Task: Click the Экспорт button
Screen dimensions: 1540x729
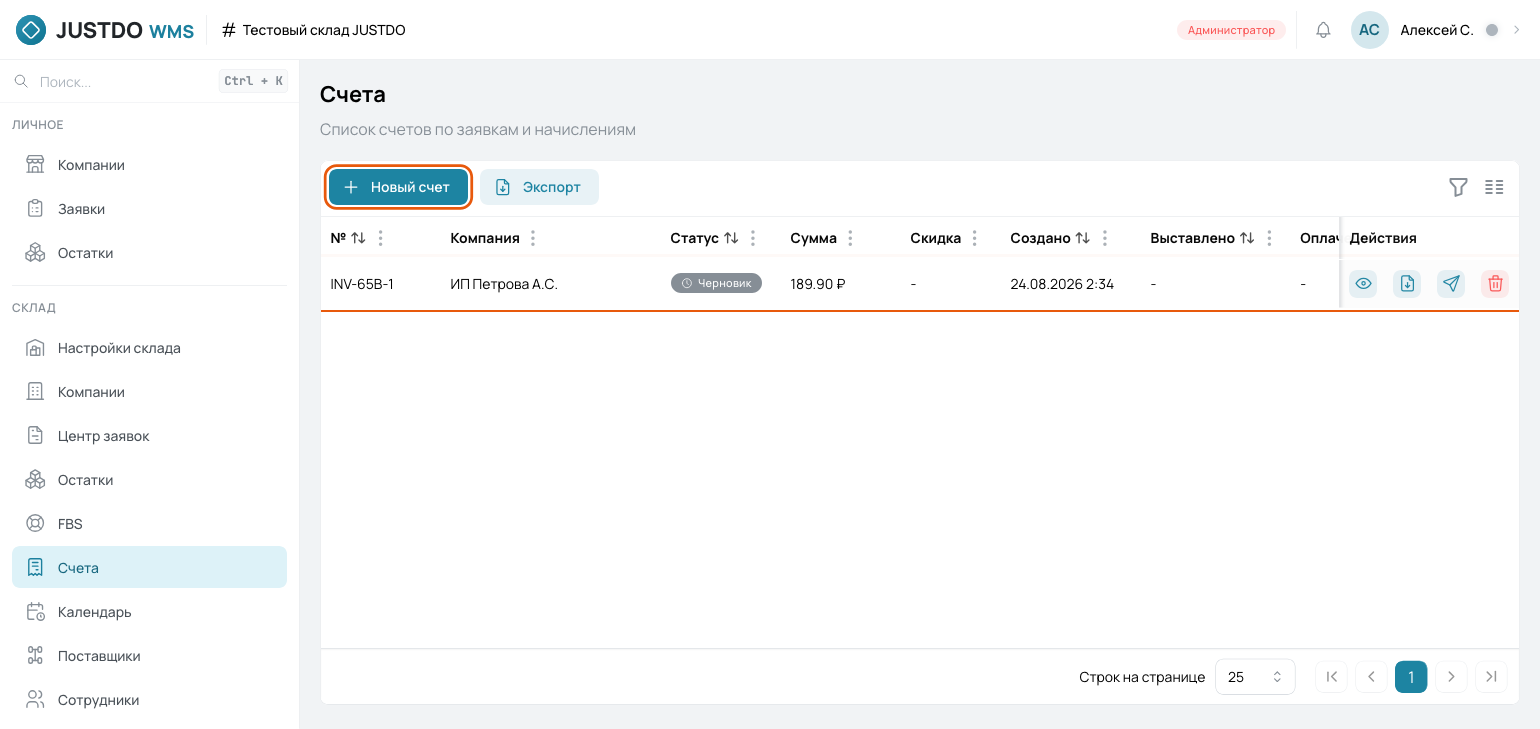Action: [x=539, y=187]
